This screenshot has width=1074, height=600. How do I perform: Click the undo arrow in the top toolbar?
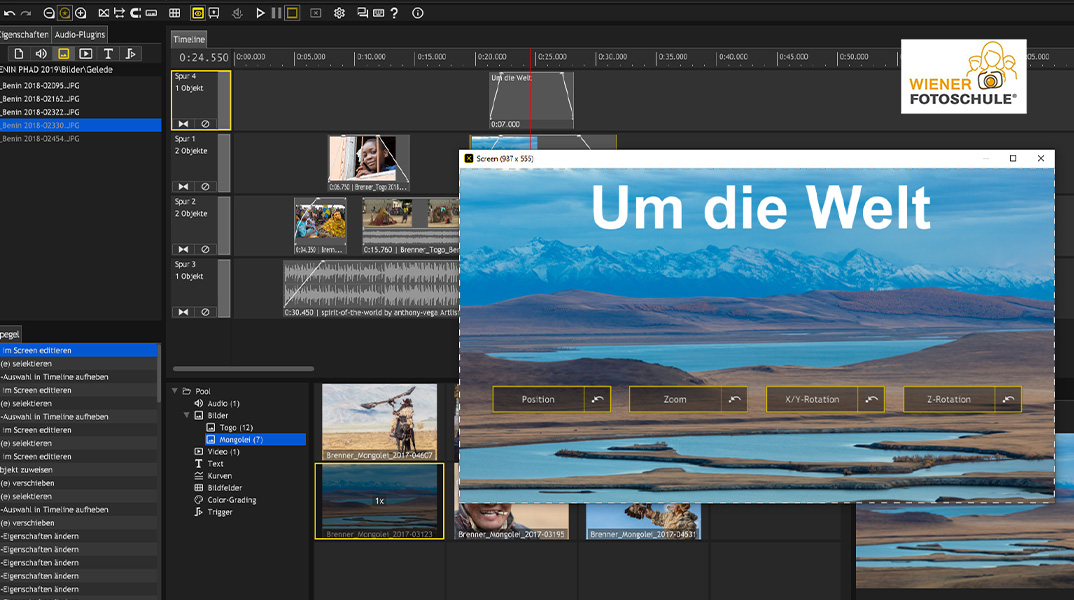coord(9,13)
